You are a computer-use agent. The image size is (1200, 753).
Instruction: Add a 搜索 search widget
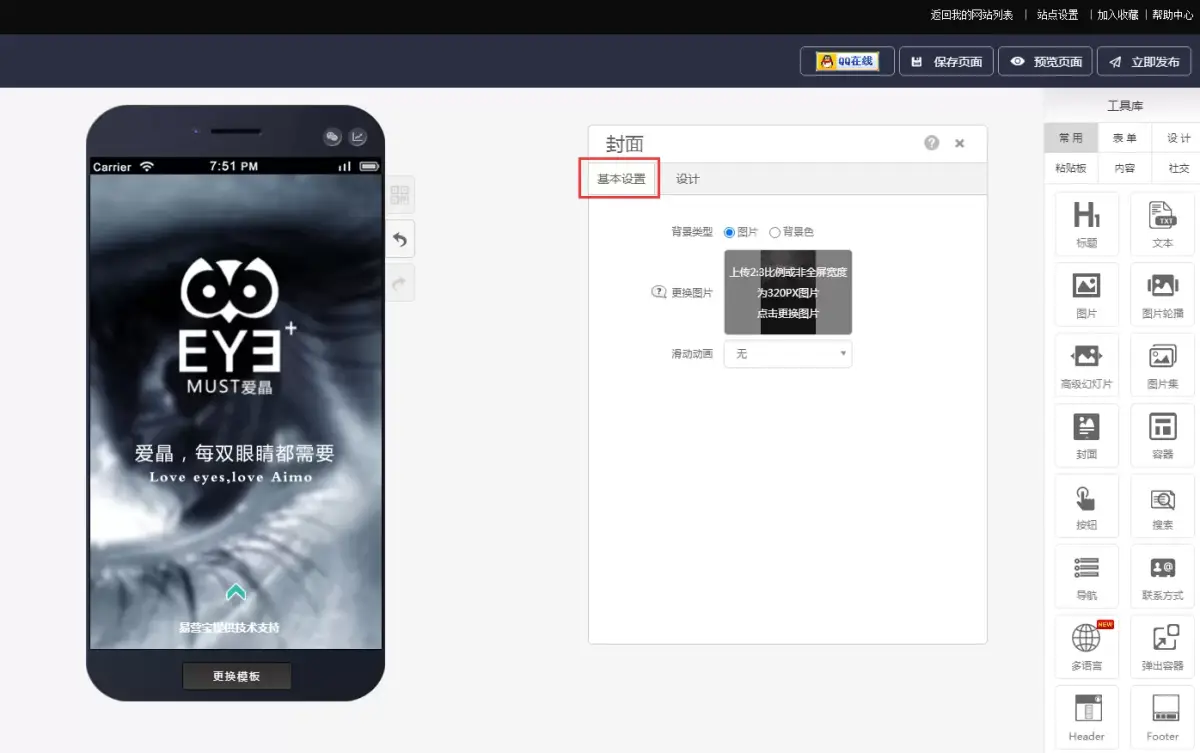[1162, 506]
